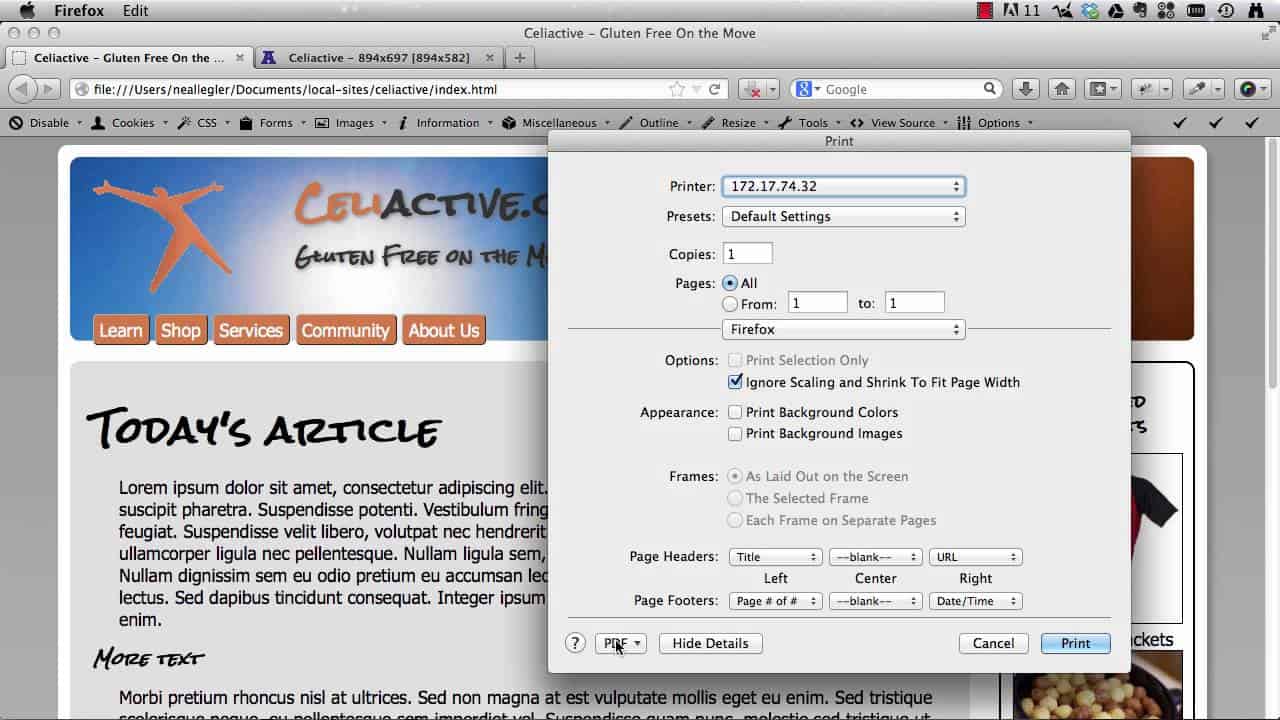Open the Printer dropdown 172.17.74.32

(x=843, y=186)
